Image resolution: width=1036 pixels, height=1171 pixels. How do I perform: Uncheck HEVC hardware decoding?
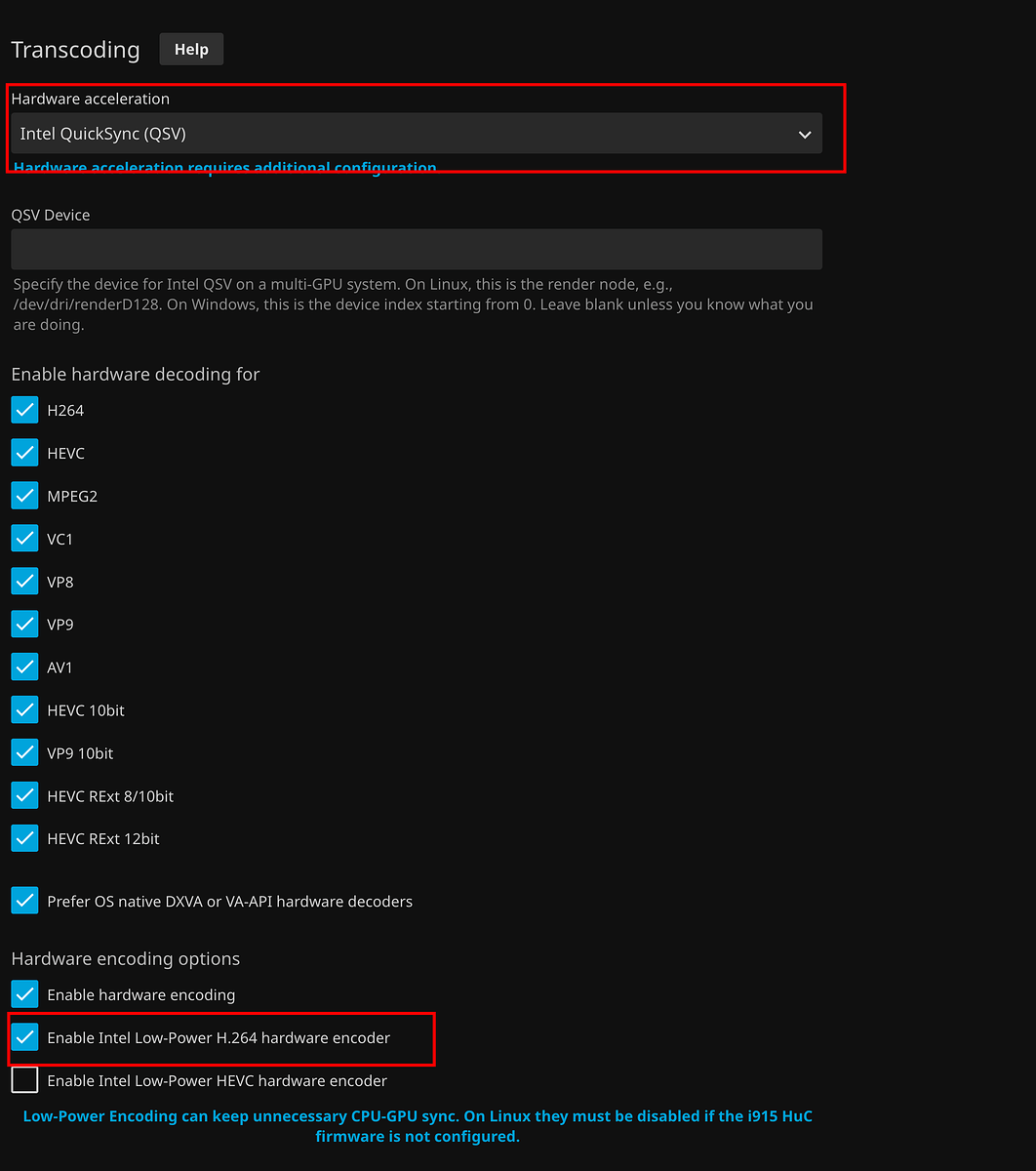coord(25,453)
